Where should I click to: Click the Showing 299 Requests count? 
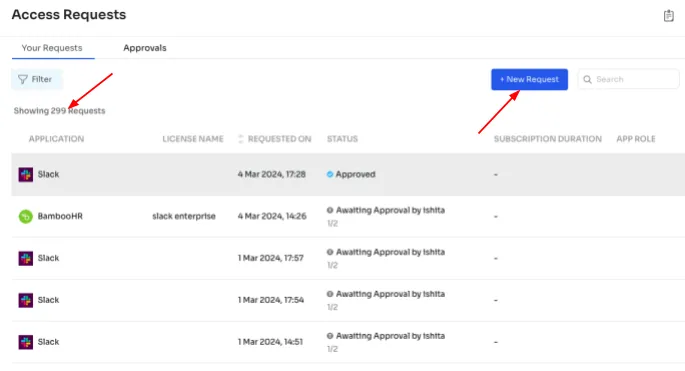click(x=59, y=111)
